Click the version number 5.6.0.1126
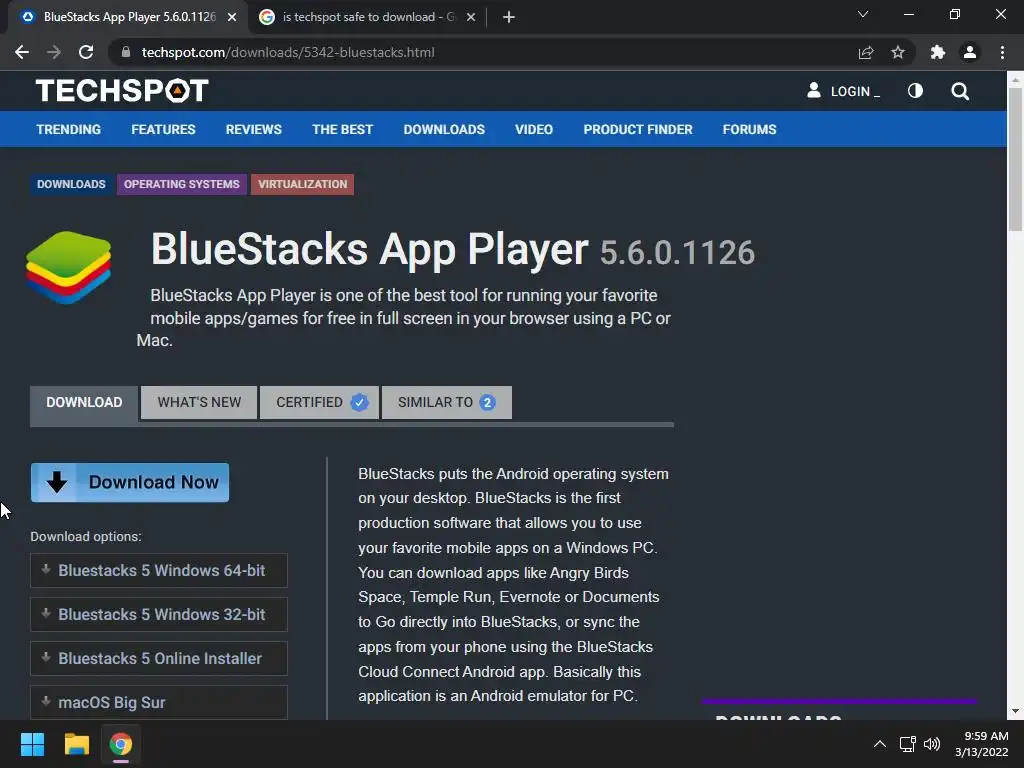 pos(677,253)
